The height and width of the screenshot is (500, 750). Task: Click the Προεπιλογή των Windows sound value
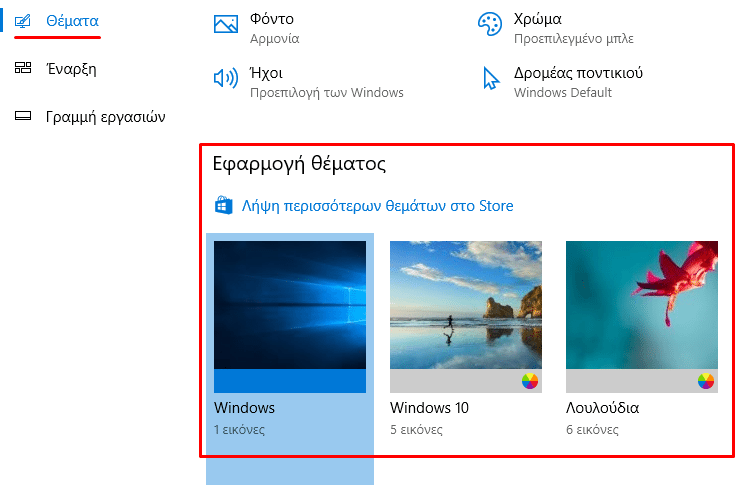point(327,92)
